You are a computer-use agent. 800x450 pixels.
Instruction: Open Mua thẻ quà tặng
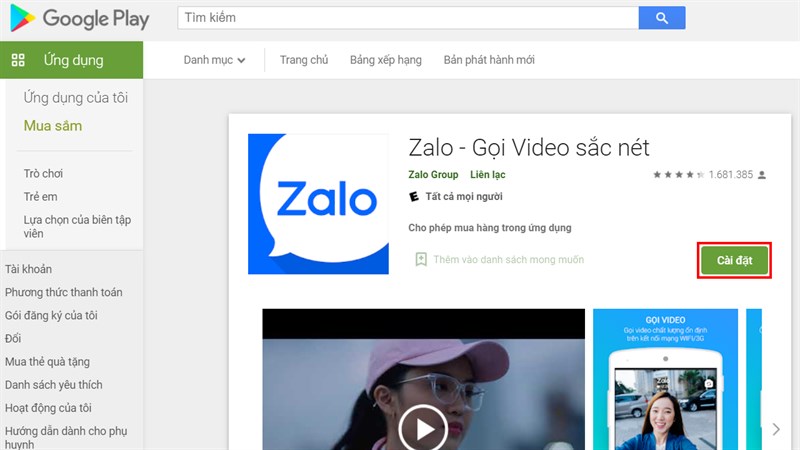tap(47, 362)
